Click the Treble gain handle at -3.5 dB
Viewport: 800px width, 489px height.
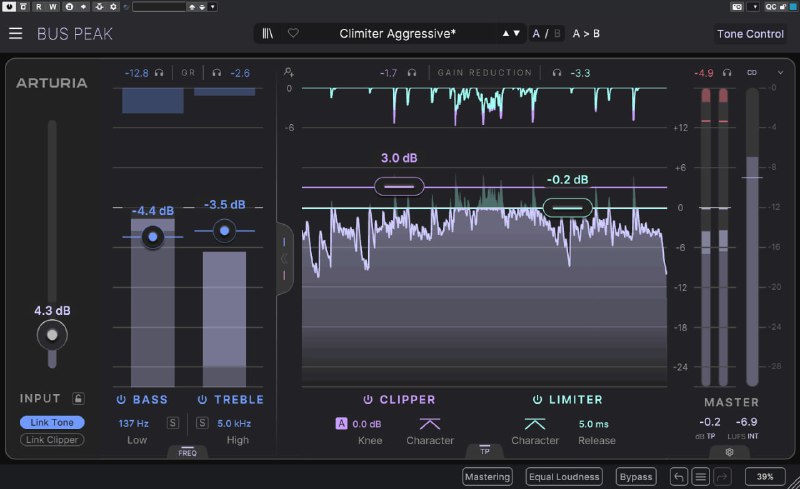pos(224,231)
